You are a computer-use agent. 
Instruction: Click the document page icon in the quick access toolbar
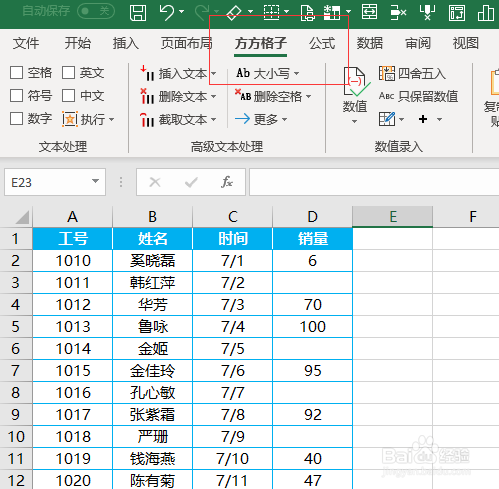[307, 13]
